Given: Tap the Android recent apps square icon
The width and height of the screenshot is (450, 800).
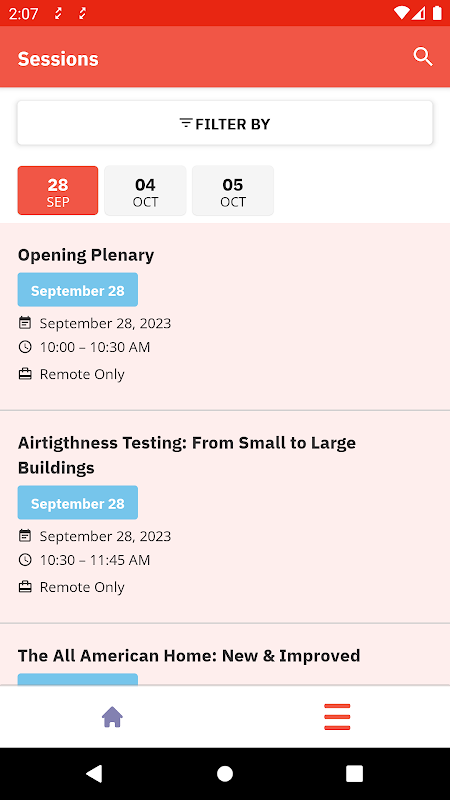Looking at the screenshot, I should tap(355, 773).
